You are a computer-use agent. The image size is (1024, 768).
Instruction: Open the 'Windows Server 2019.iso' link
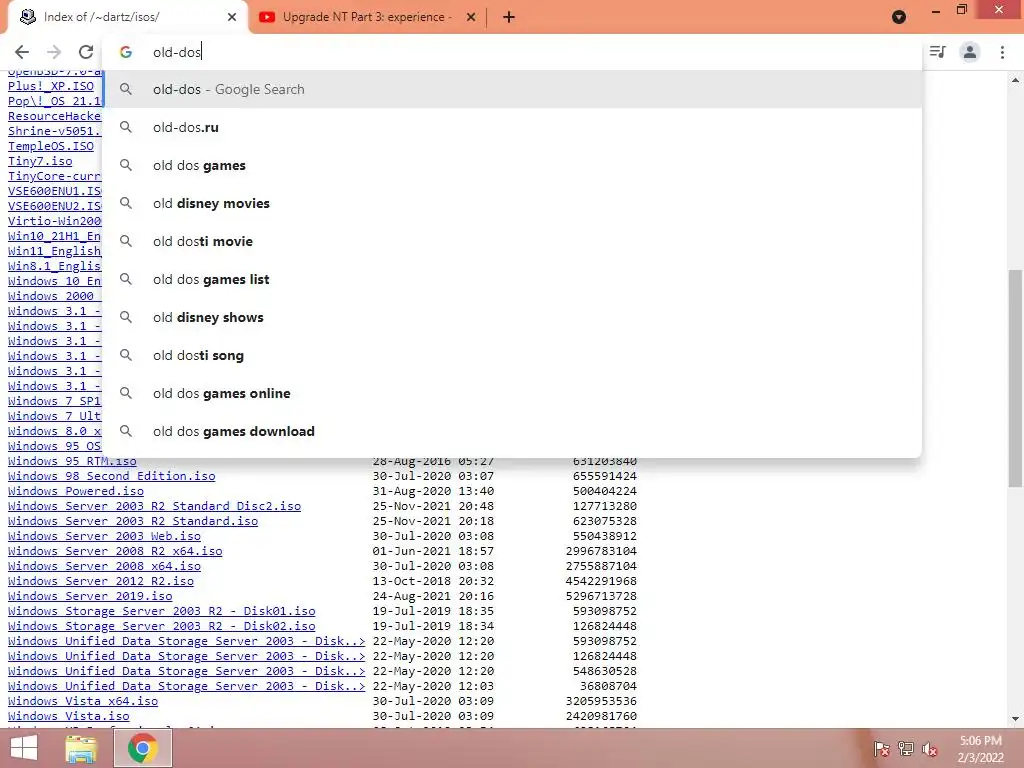[x=90, y=596]
